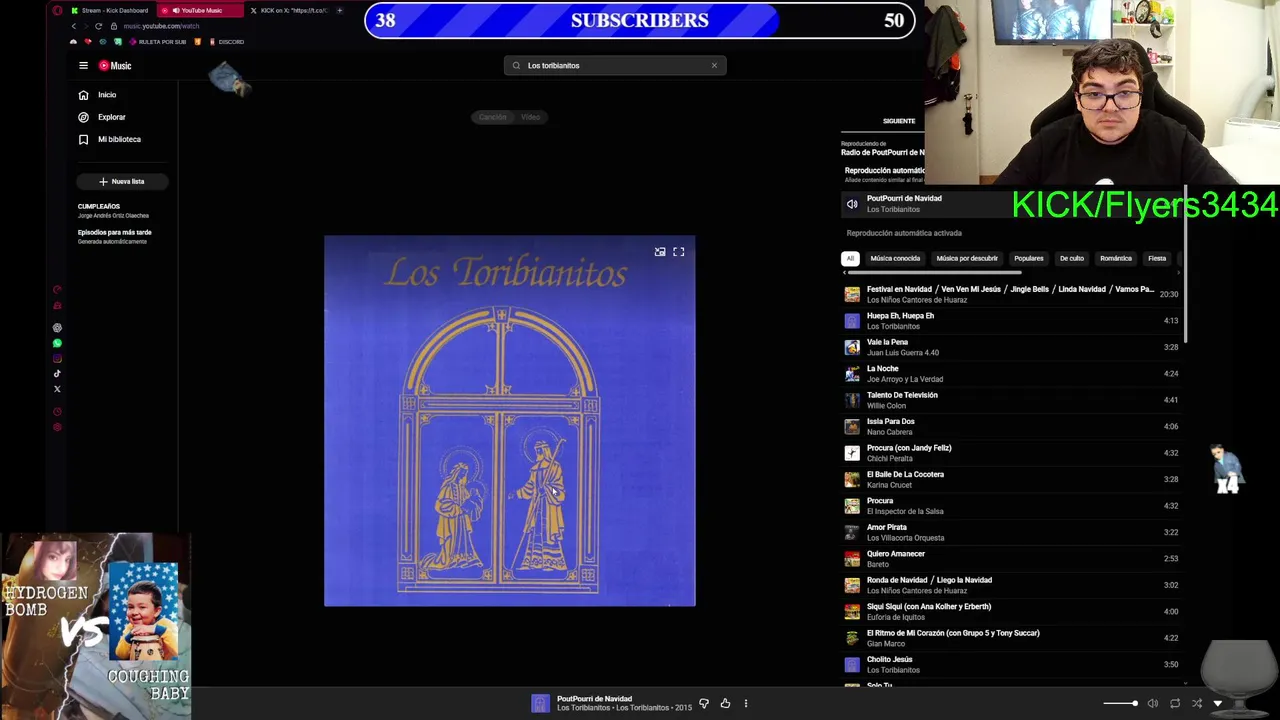Play Huepa Eh, Huepa Eh thumbnail

852,321
